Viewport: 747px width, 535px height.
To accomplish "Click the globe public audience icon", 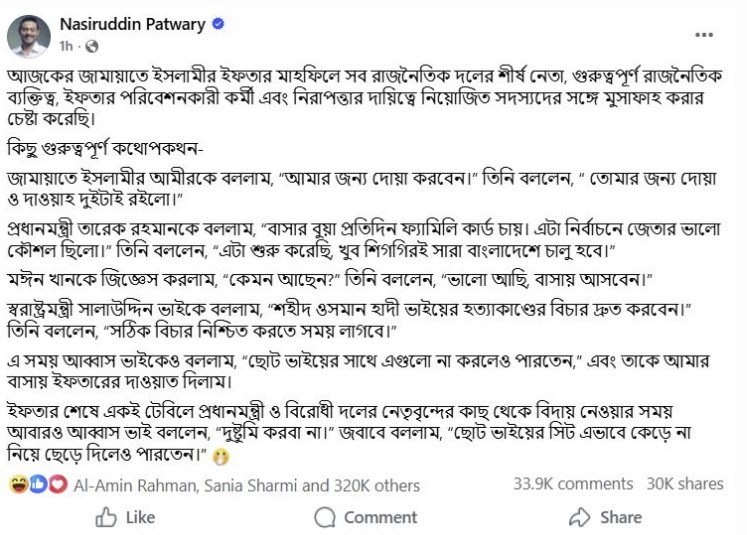I will point(92,47).
